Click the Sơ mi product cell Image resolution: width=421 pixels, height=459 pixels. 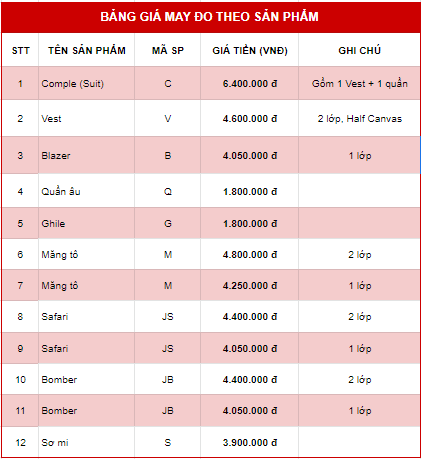[x=87, y=442]
